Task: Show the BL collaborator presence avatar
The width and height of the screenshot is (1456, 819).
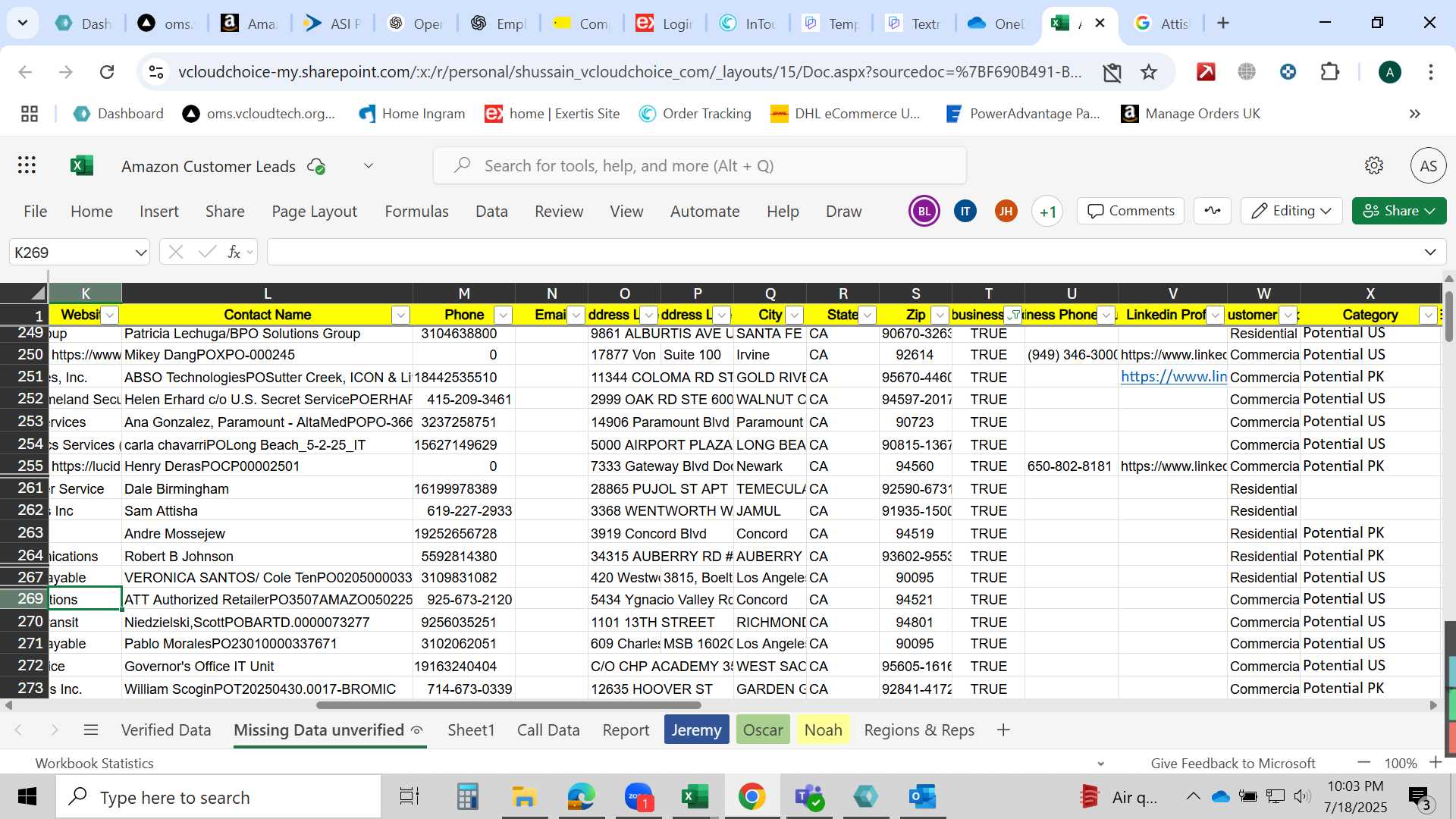Action: (924, 212)
